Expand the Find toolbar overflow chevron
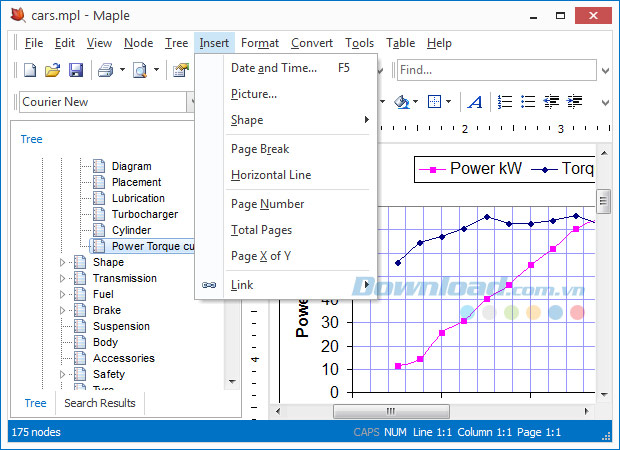620x450 pixels. (605, 71)
